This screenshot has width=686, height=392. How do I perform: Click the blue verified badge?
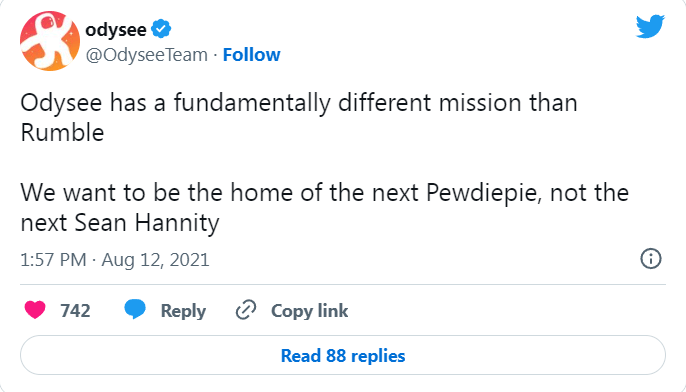point(161,29)
